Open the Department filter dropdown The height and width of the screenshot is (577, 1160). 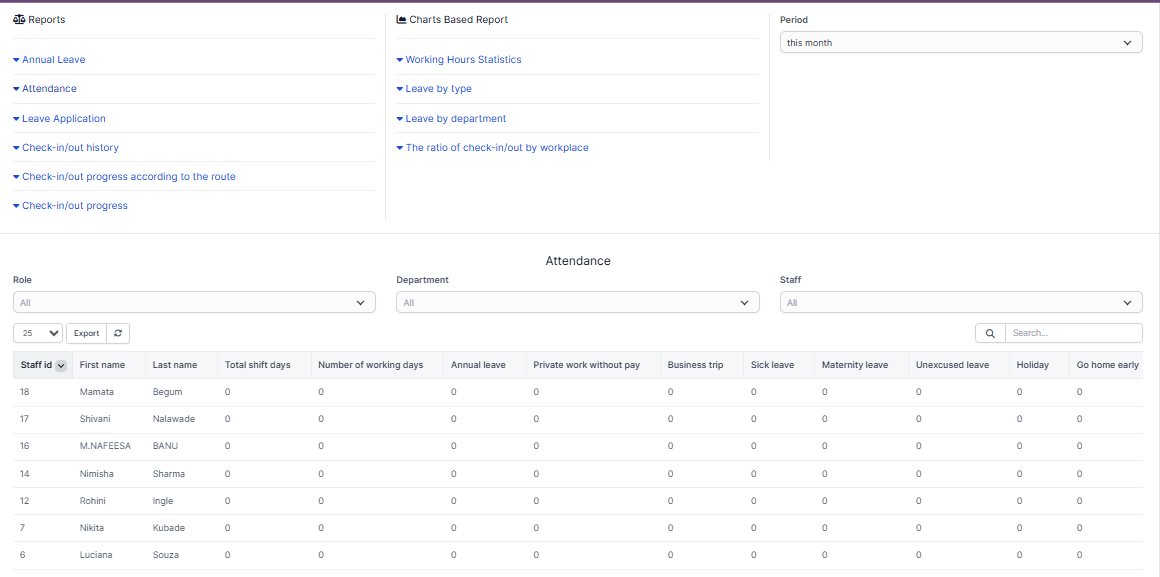click(577, 302)
